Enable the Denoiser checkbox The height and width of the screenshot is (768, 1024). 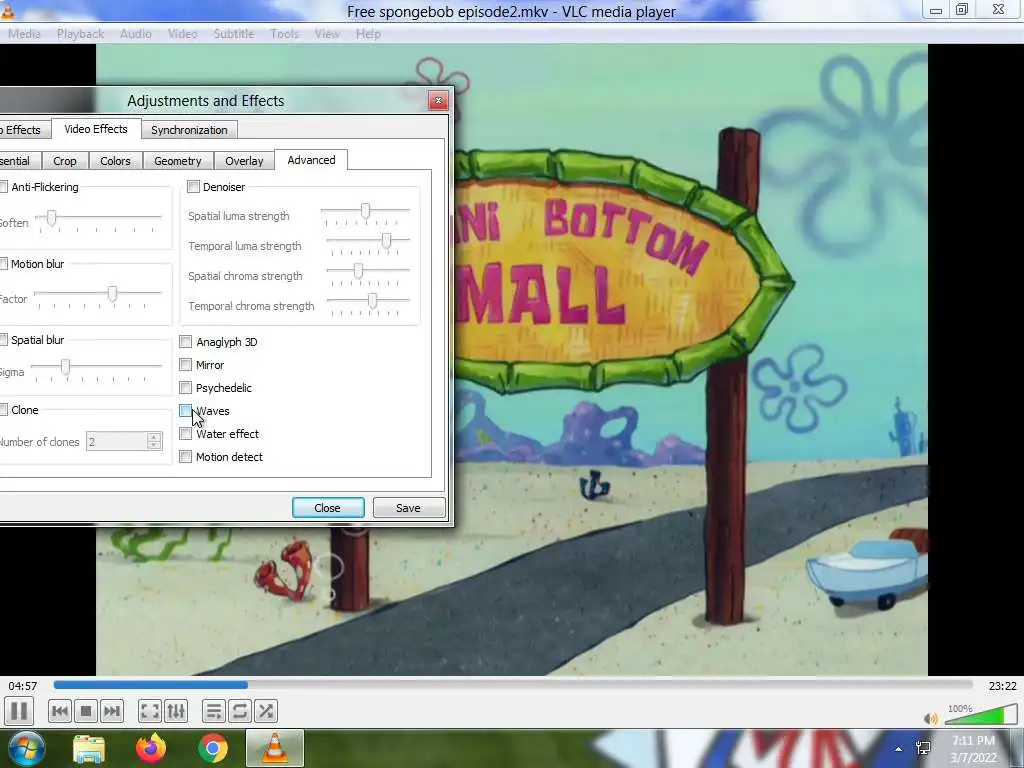(x=193, y=187)
